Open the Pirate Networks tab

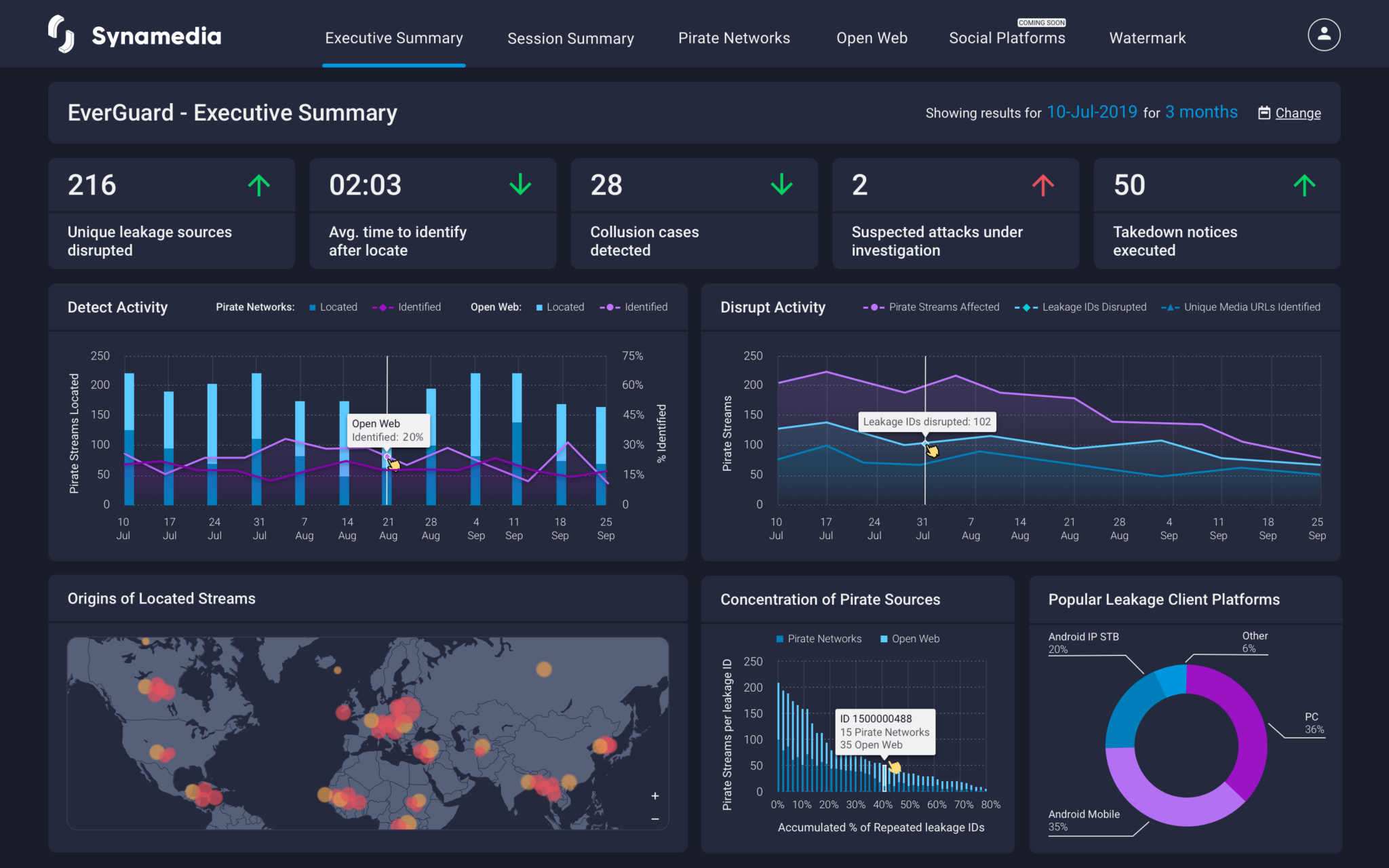(x=734, y=38)
